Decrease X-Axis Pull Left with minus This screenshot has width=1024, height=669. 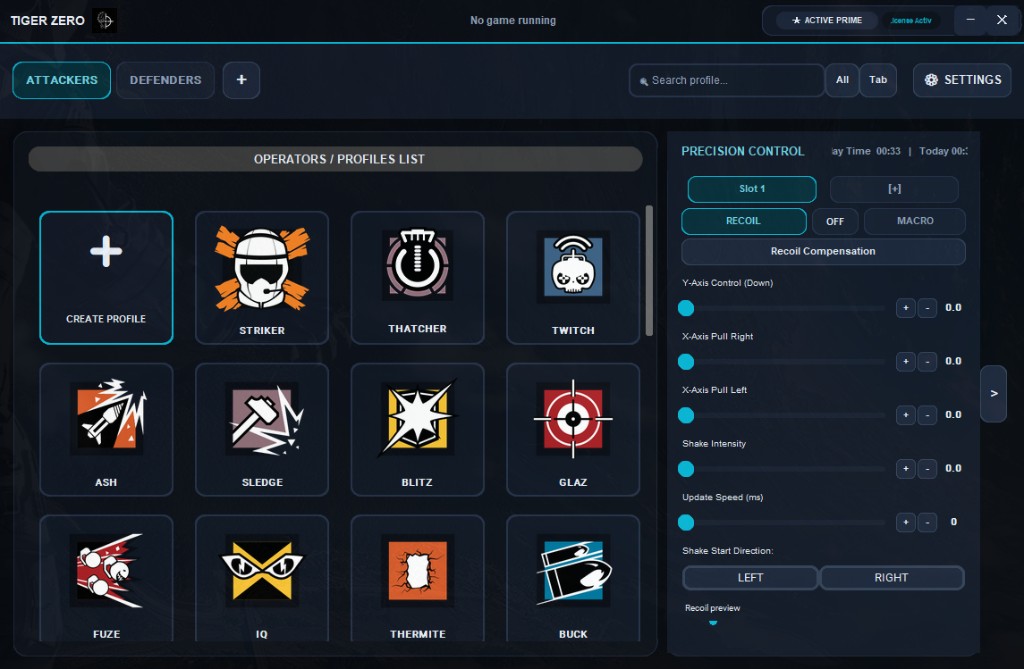pos(927,415)
